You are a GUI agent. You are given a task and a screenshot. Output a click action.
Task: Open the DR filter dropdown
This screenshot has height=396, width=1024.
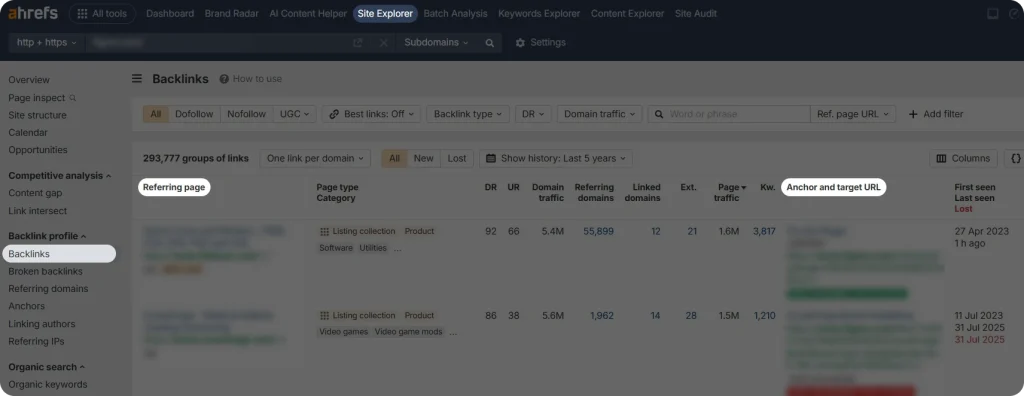point(534,114)
